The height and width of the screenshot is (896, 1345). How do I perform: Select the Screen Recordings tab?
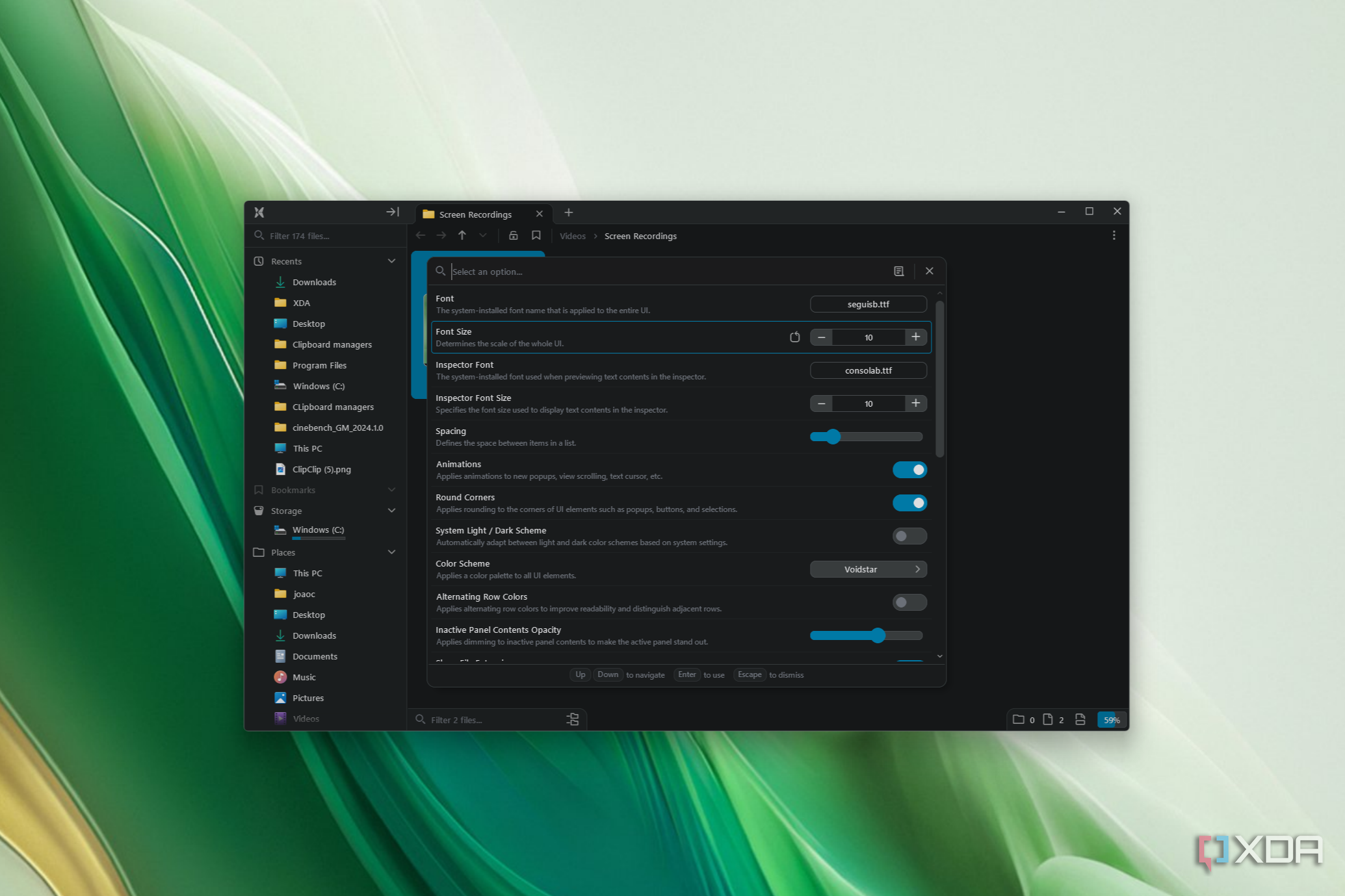point(484,214)
